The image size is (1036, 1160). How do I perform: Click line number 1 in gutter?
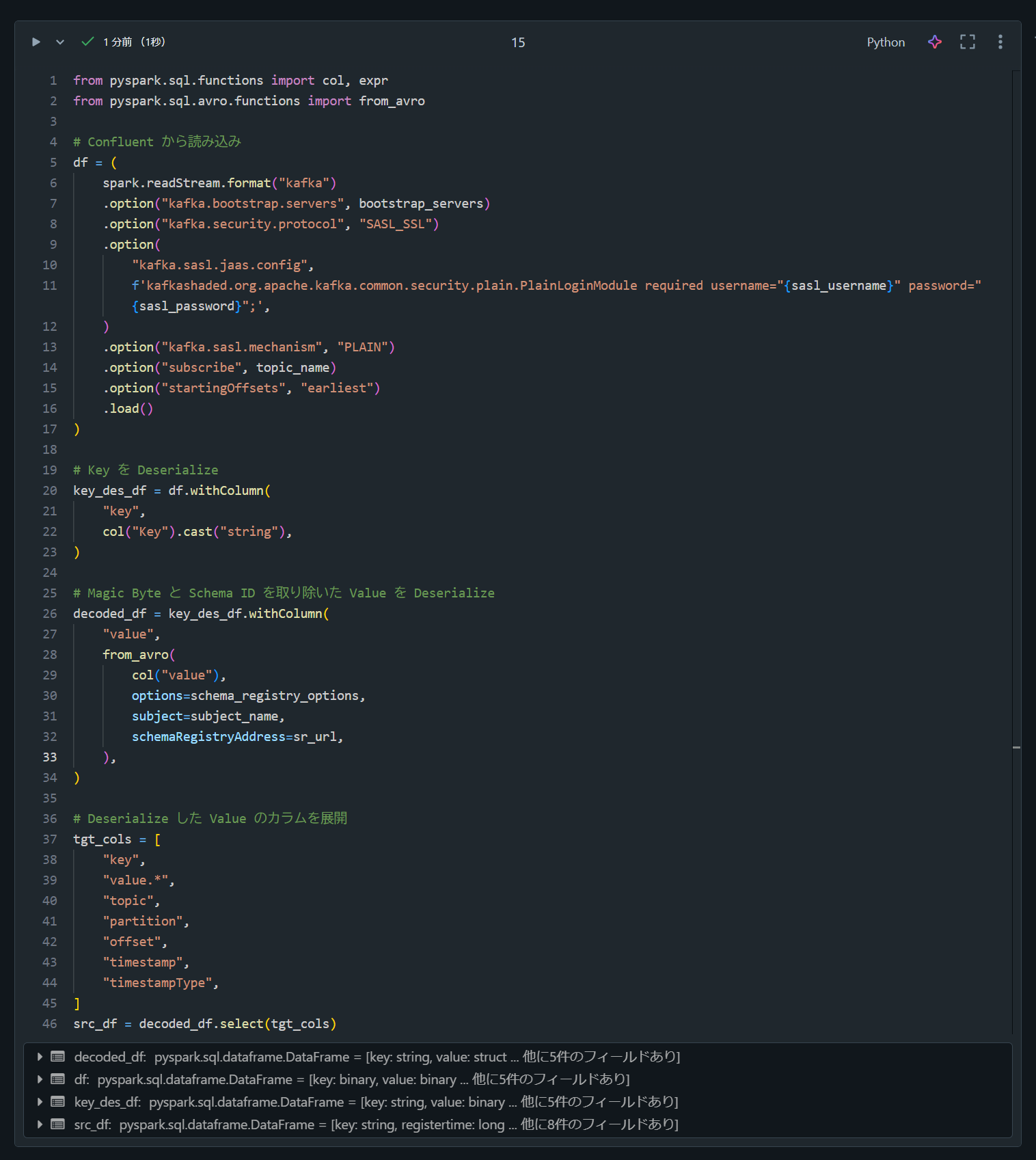pos(53,81)
